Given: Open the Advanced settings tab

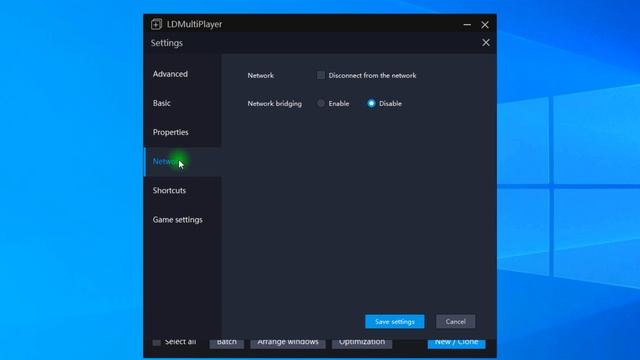Looking at the screenshot, I should [183, 74].
